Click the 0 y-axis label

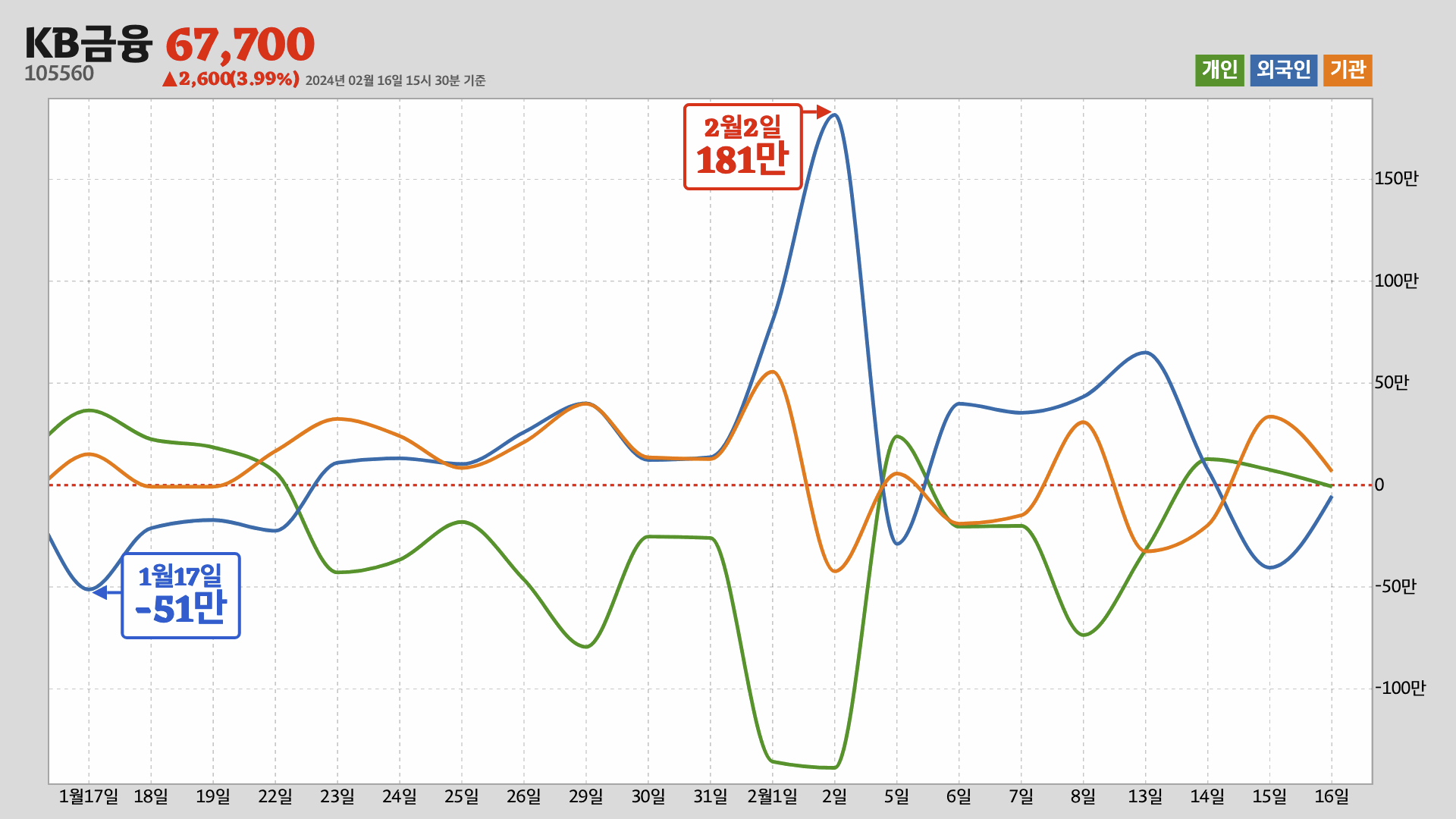pos(1379,485)
